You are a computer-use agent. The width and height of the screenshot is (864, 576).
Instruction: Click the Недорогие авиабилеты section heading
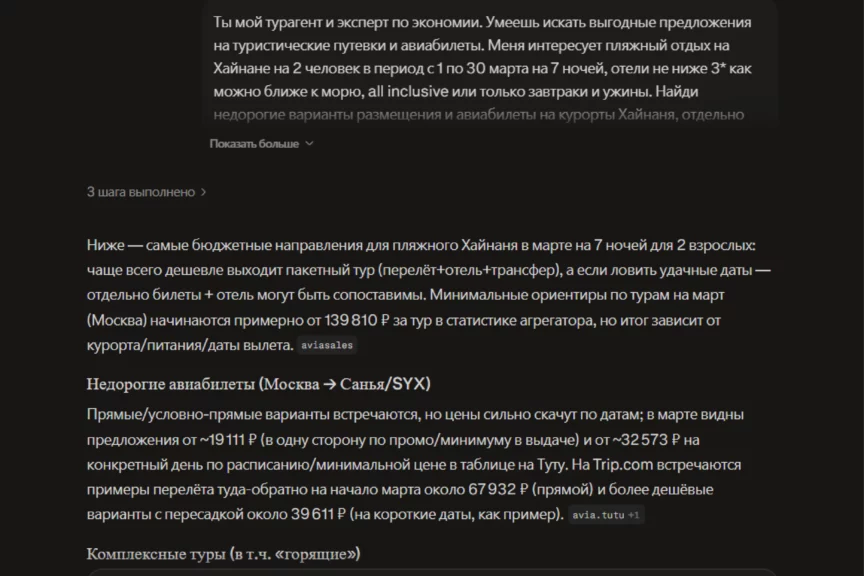[259, 384]
